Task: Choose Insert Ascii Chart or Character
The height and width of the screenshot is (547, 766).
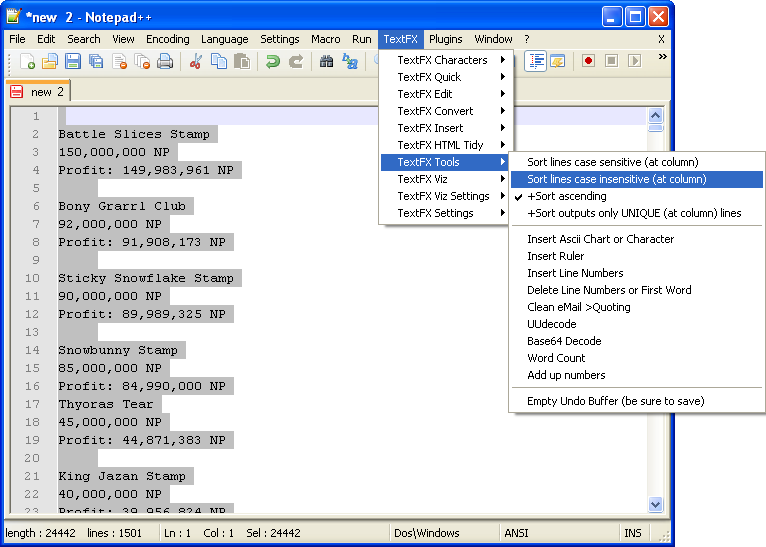Action: (x=637, y=239)
